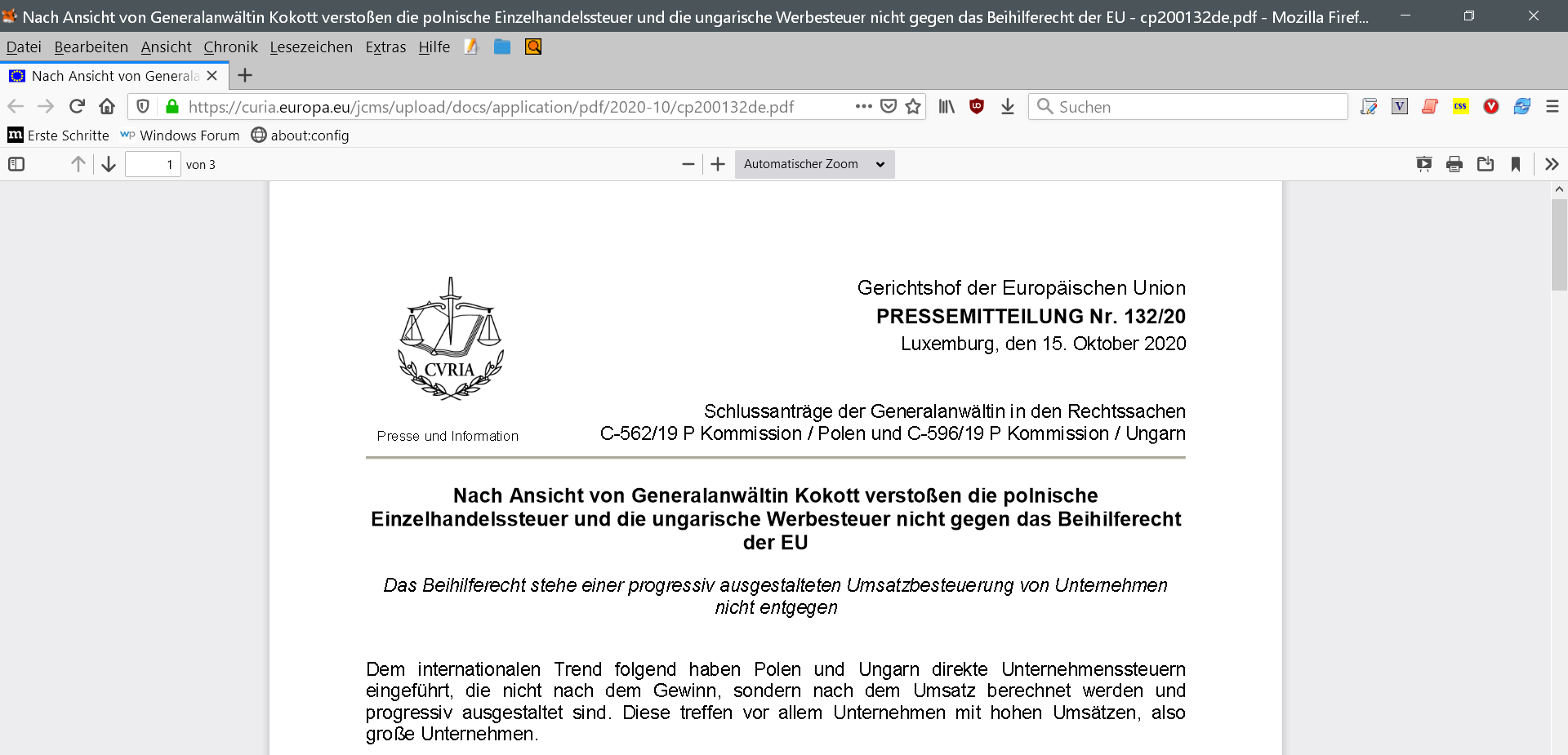Viewport: 1568px width, 755px height.
Task: Open the about:config bookmark
Action: click(x=301, y=135)
